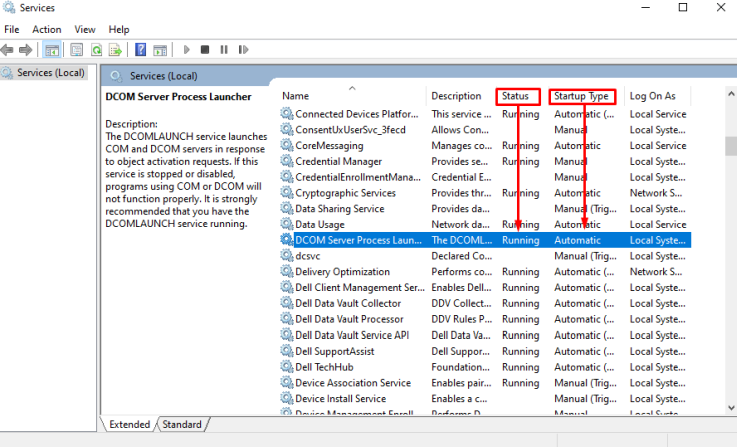
Task: Open the View menu
Action: pos(85,30)
